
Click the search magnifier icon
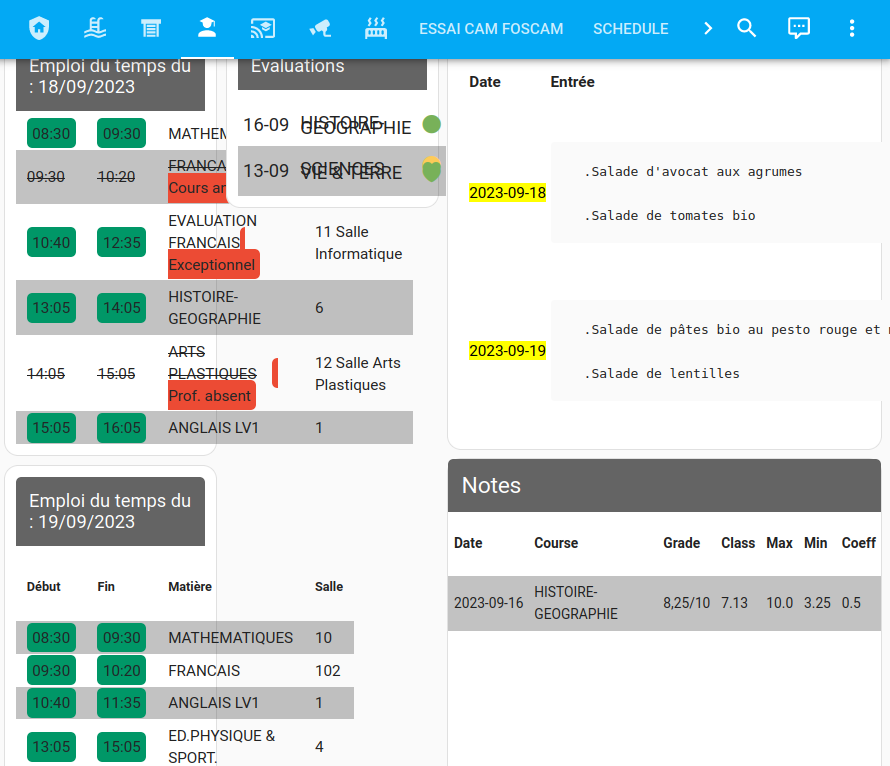(747, 28)
